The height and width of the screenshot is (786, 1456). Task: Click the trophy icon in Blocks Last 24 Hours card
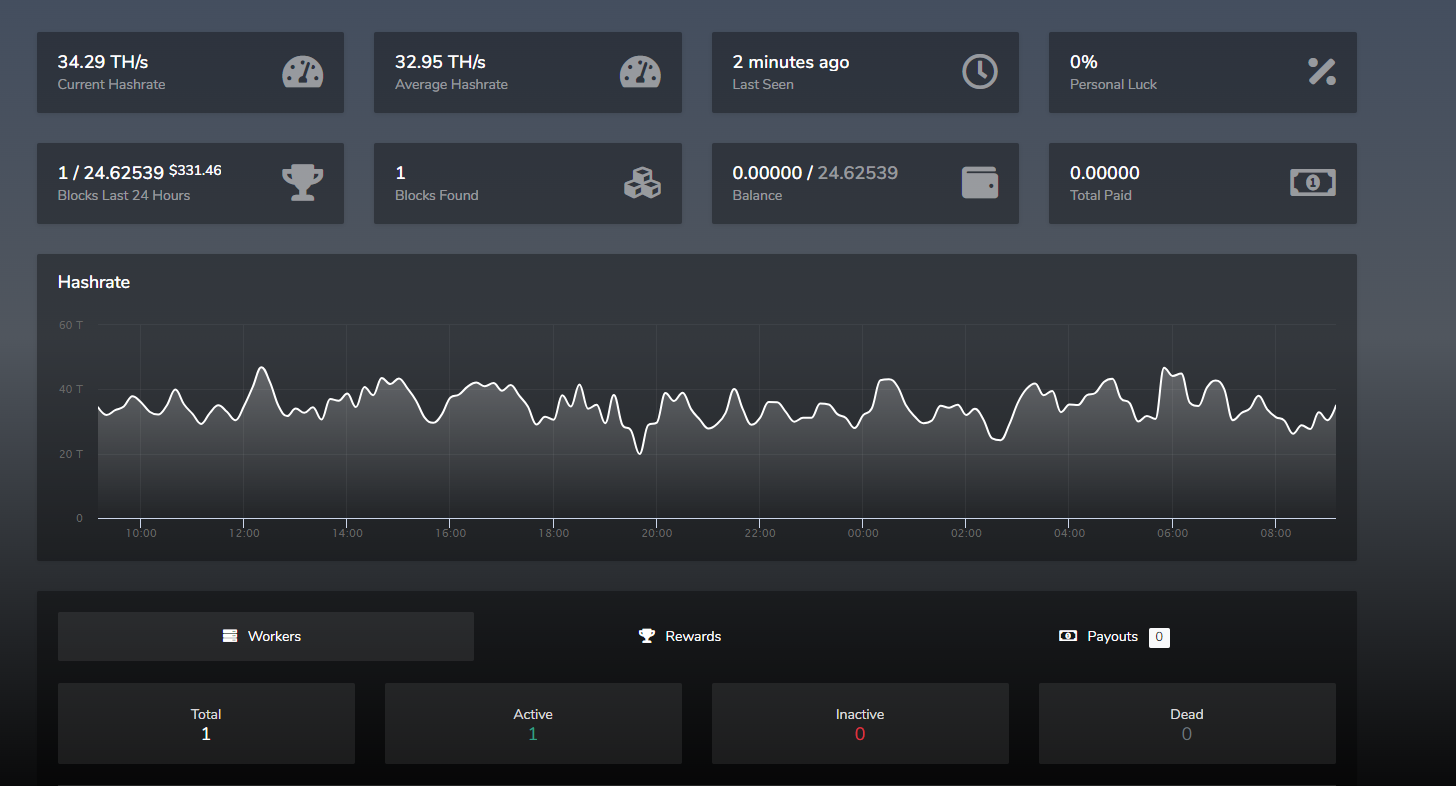pos(303,183)
